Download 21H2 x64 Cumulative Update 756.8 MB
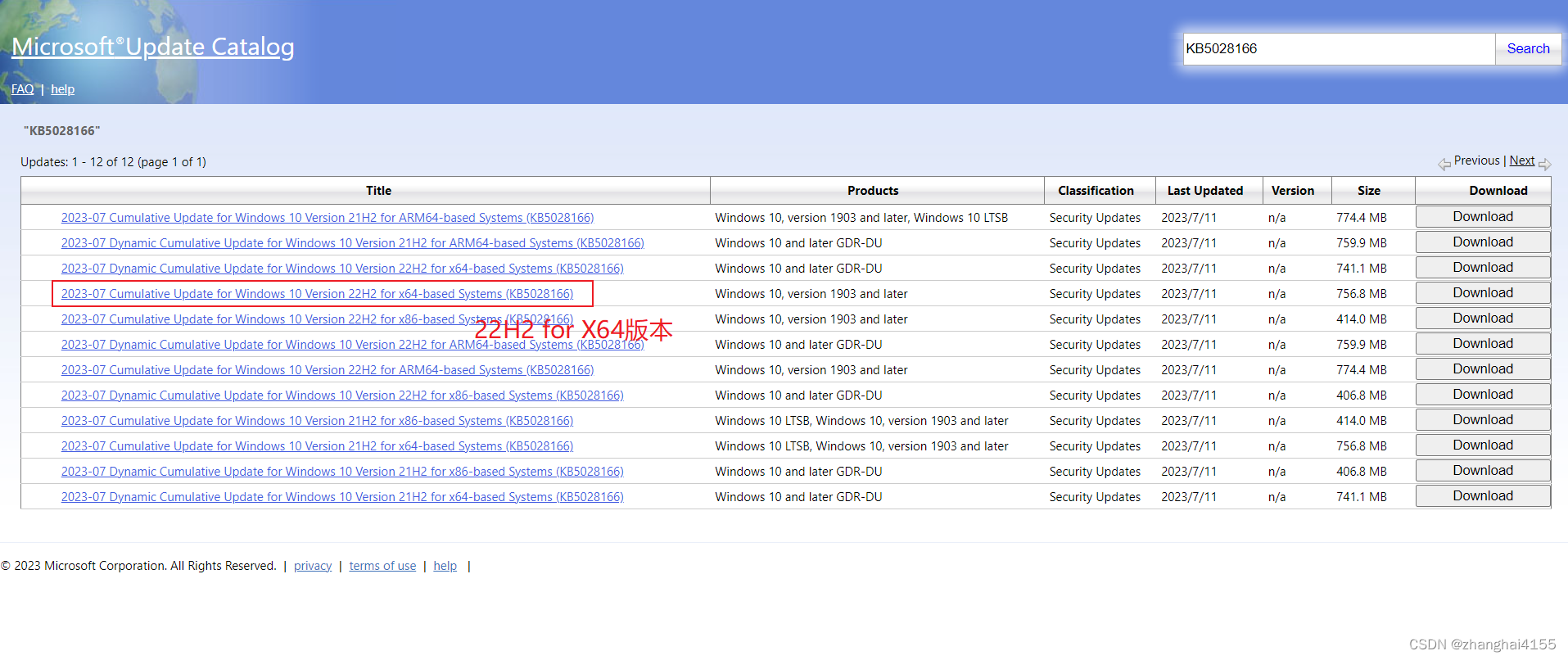 tap(1483, 445)
